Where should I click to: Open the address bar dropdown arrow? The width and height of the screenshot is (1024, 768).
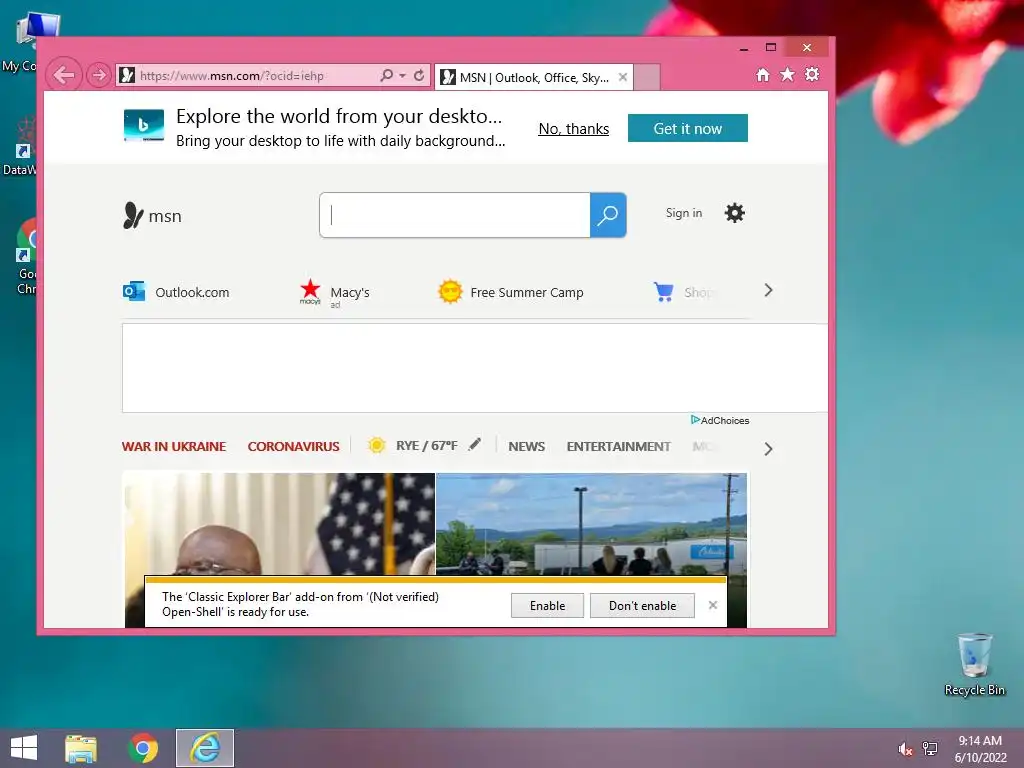pyautogui.click(x=402, y=76)
